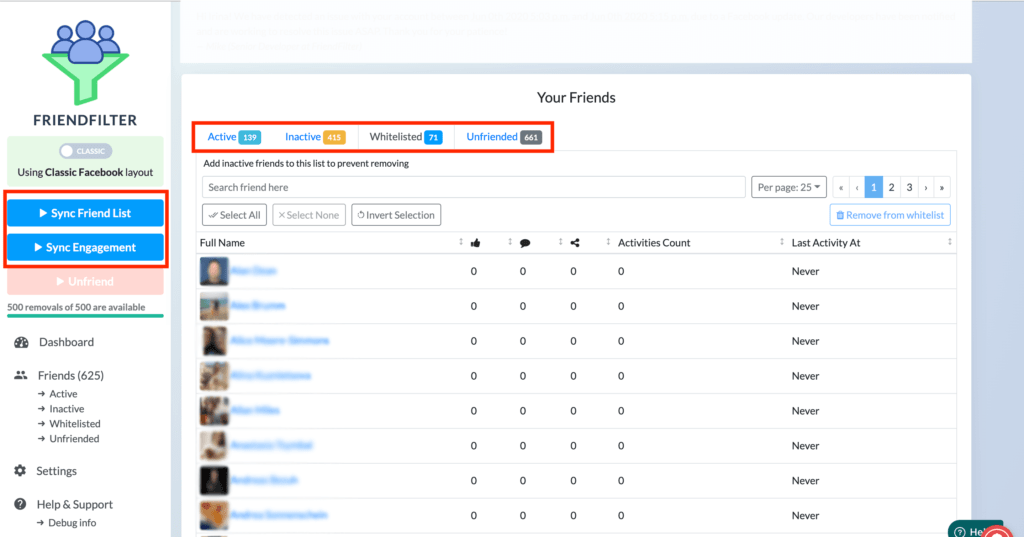Sort by the comments bubble column icon

pyautogui.click(x=523, y=243)
